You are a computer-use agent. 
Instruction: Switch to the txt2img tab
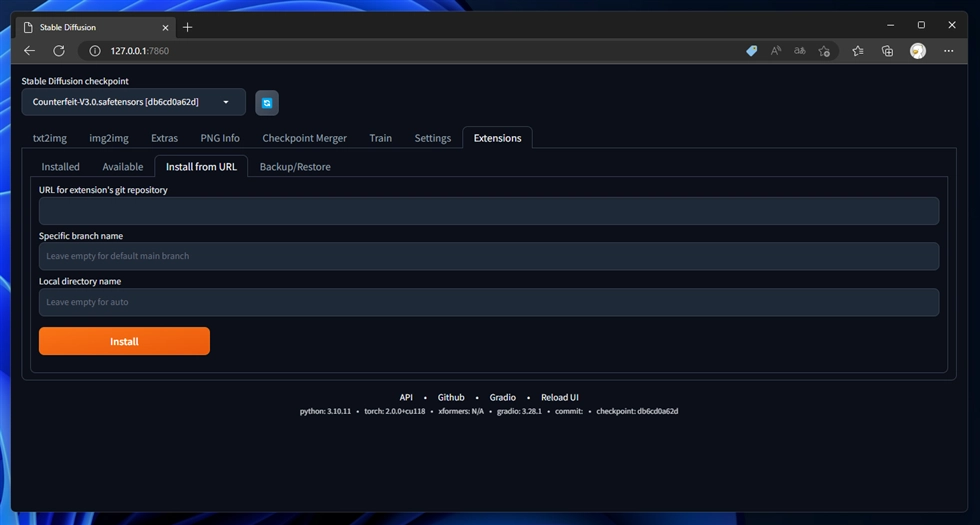coord(50,138)
